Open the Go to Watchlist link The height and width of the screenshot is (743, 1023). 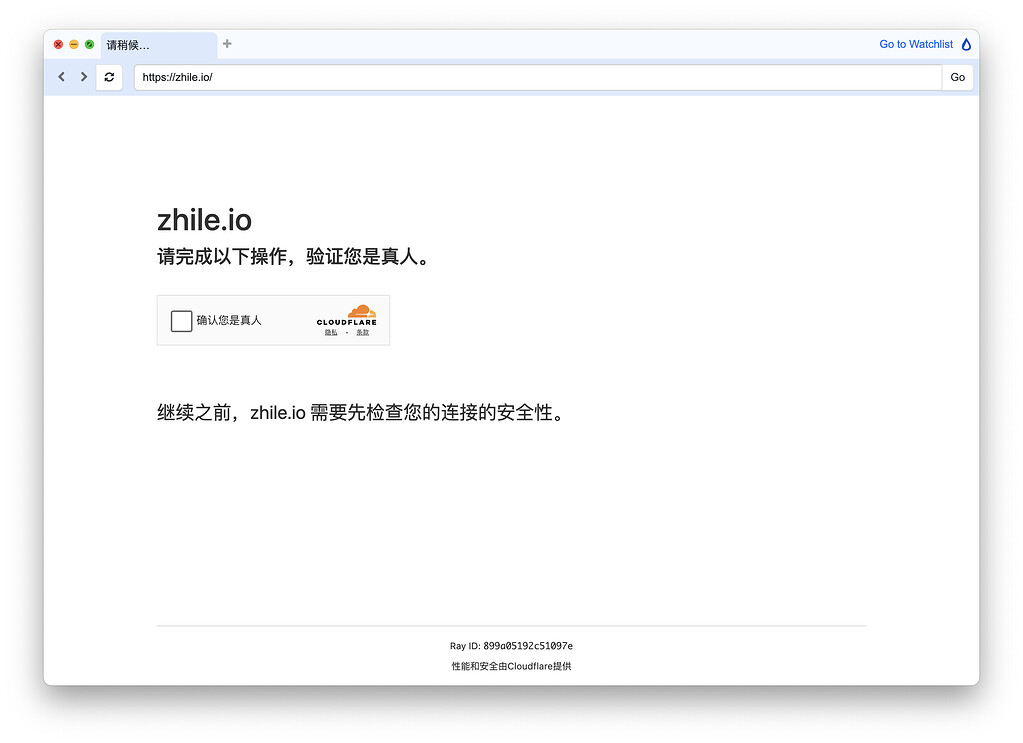[915, 44]
